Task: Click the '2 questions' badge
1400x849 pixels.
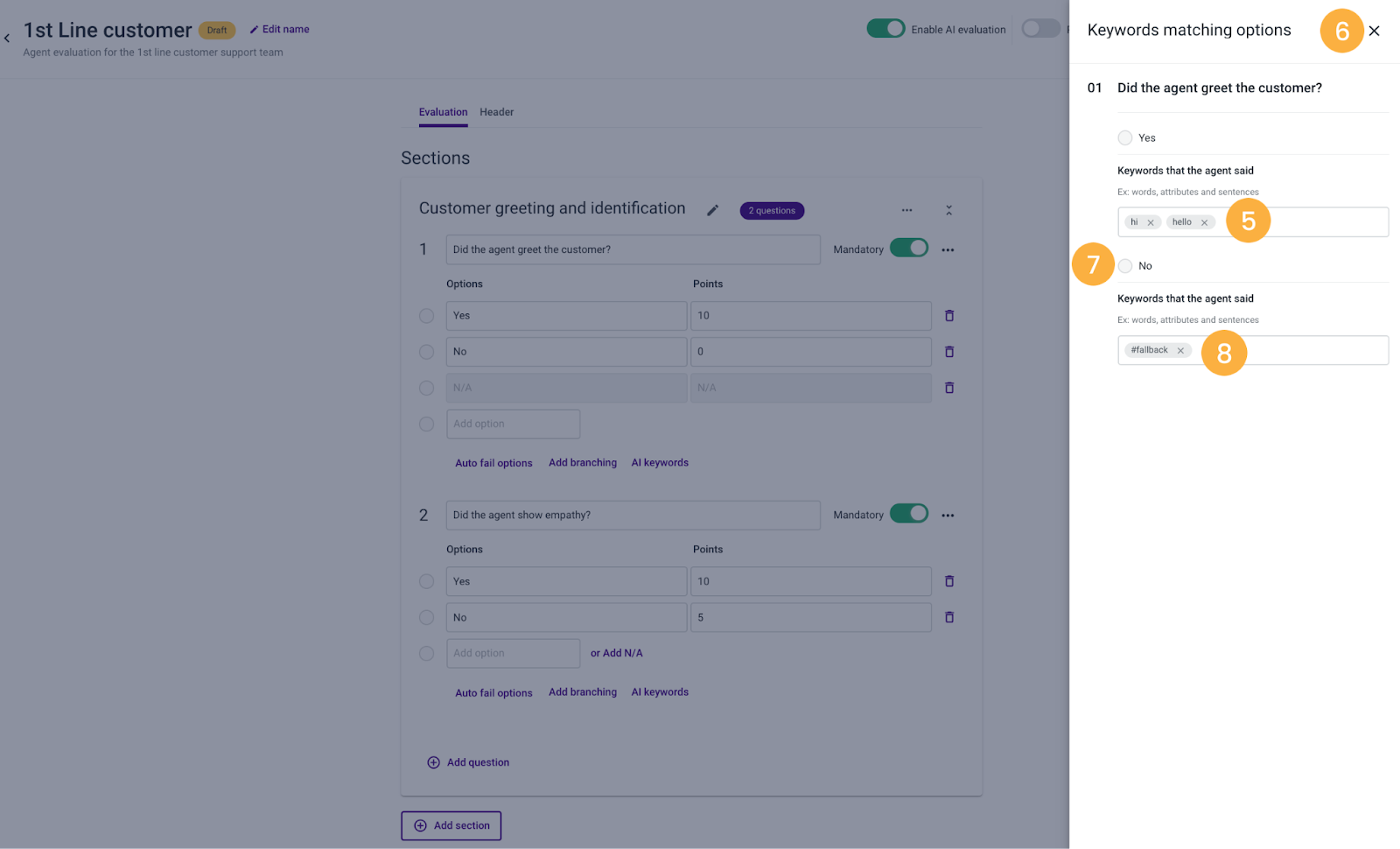Action: pos(772,211)
